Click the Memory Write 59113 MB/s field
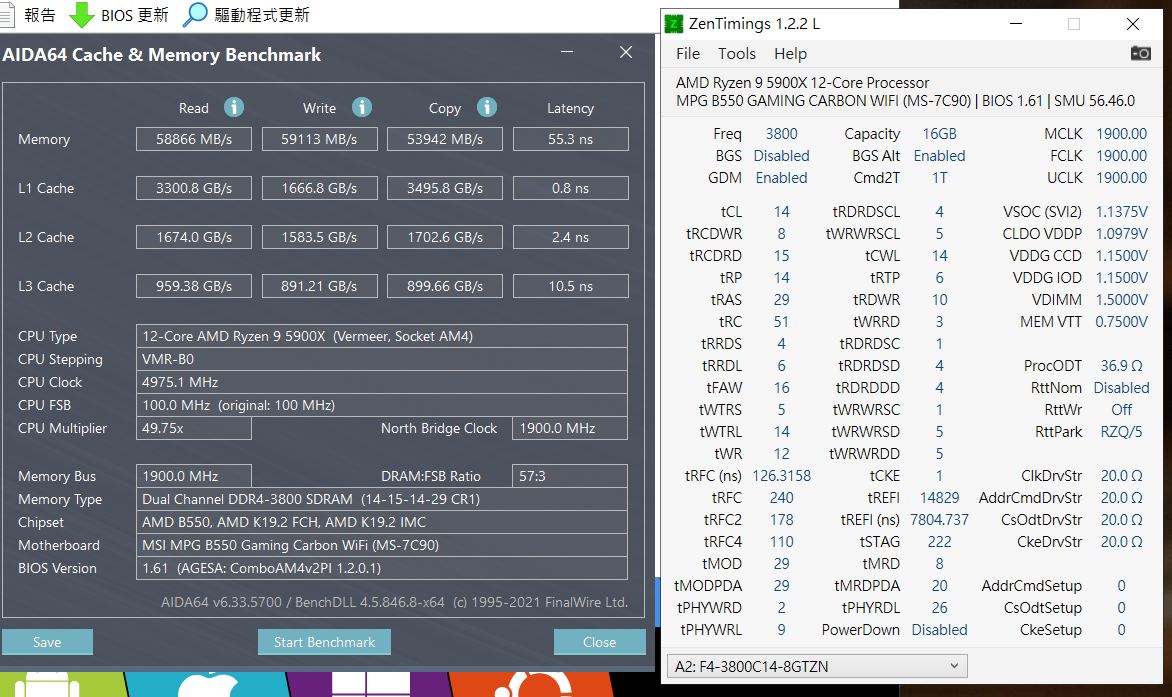 319,139
